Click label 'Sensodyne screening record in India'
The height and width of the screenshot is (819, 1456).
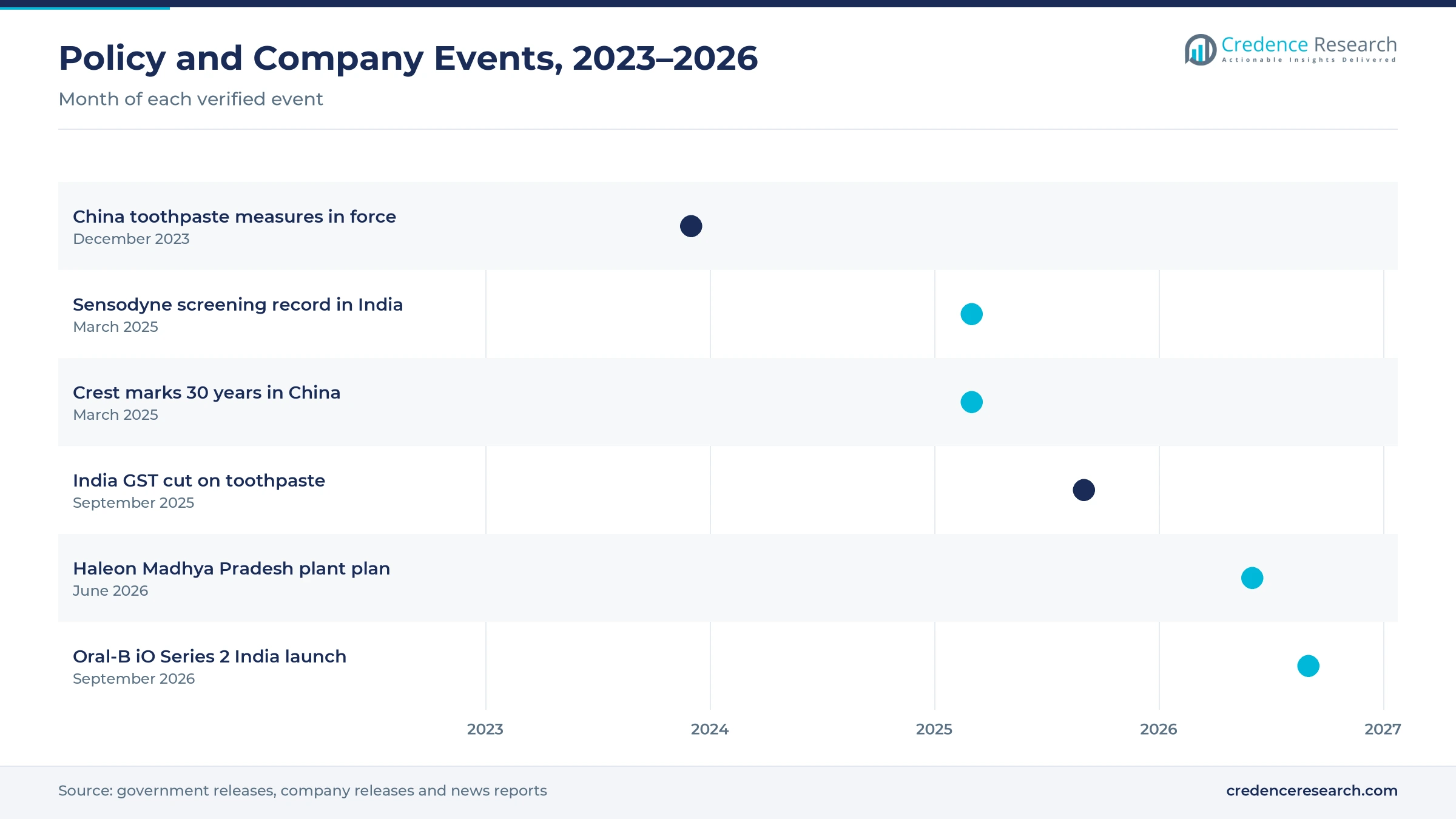pos(238,305)
